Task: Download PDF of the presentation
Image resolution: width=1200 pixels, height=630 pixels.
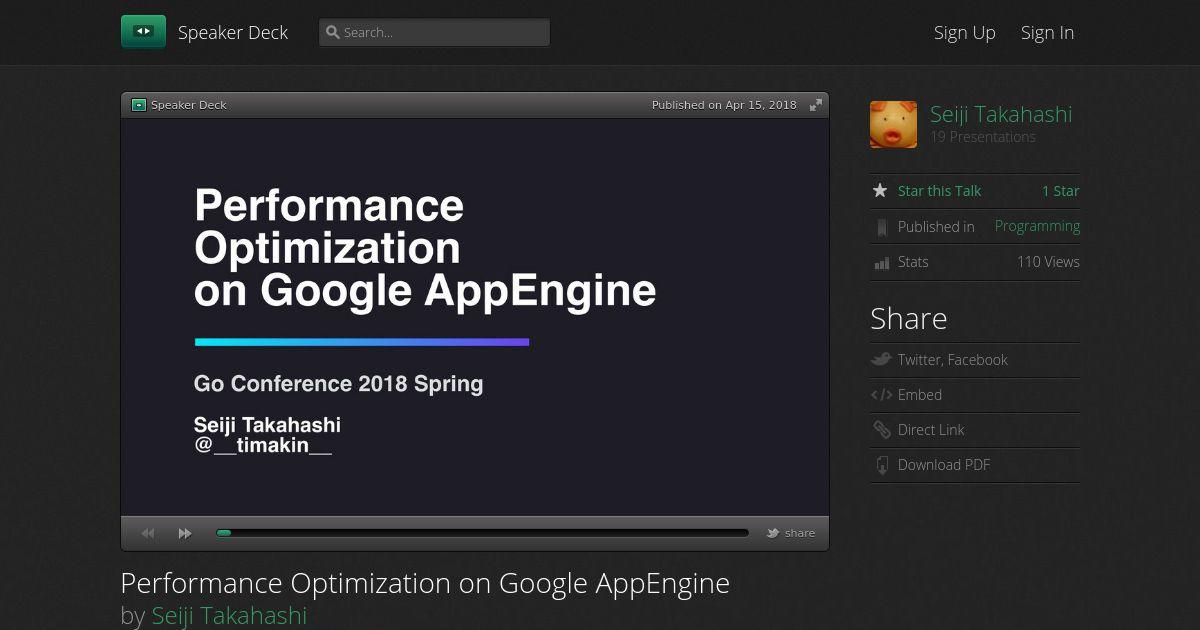Action: (x=944, y=465)
